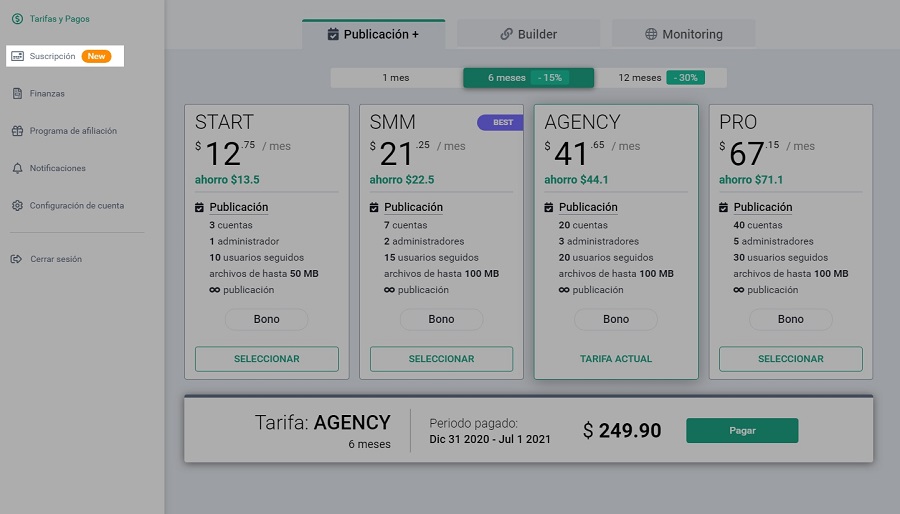Click the gift icon for Programa de afiliación

coord(17,131)
